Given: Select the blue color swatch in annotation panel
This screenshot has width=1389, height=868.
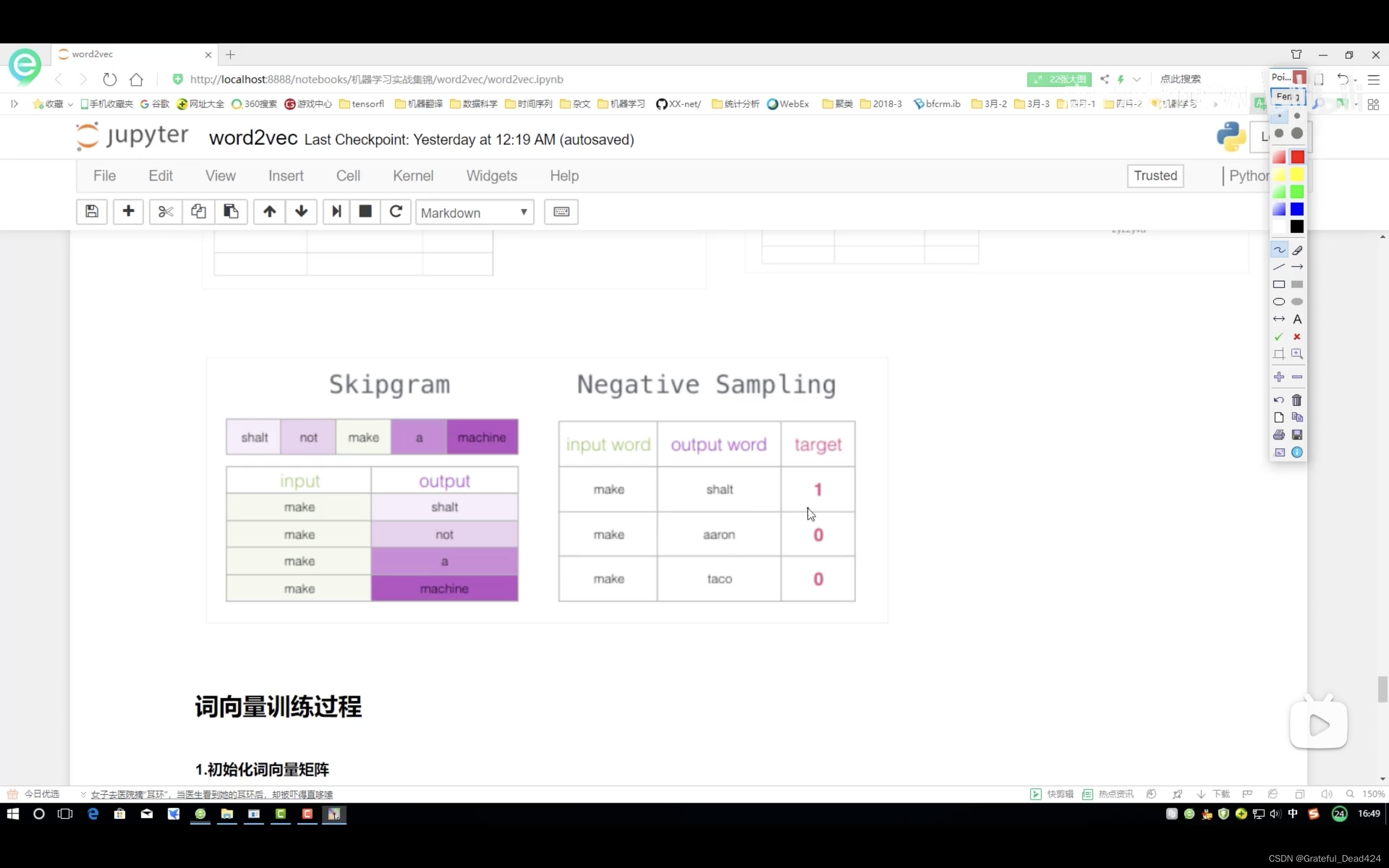Looking at the screenshot, I should [x=1296, y=208].
